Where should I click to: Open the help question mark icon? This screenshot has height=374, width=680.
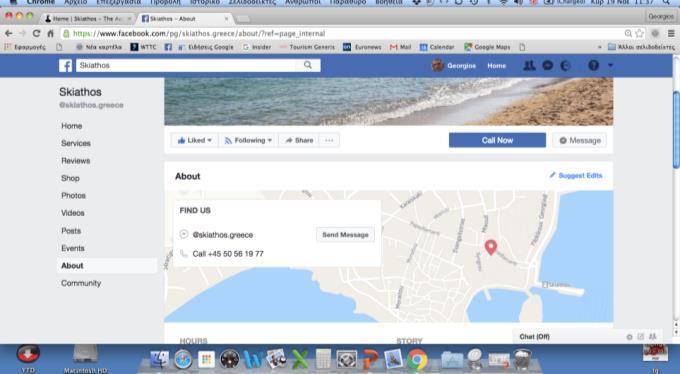[594, 66]
